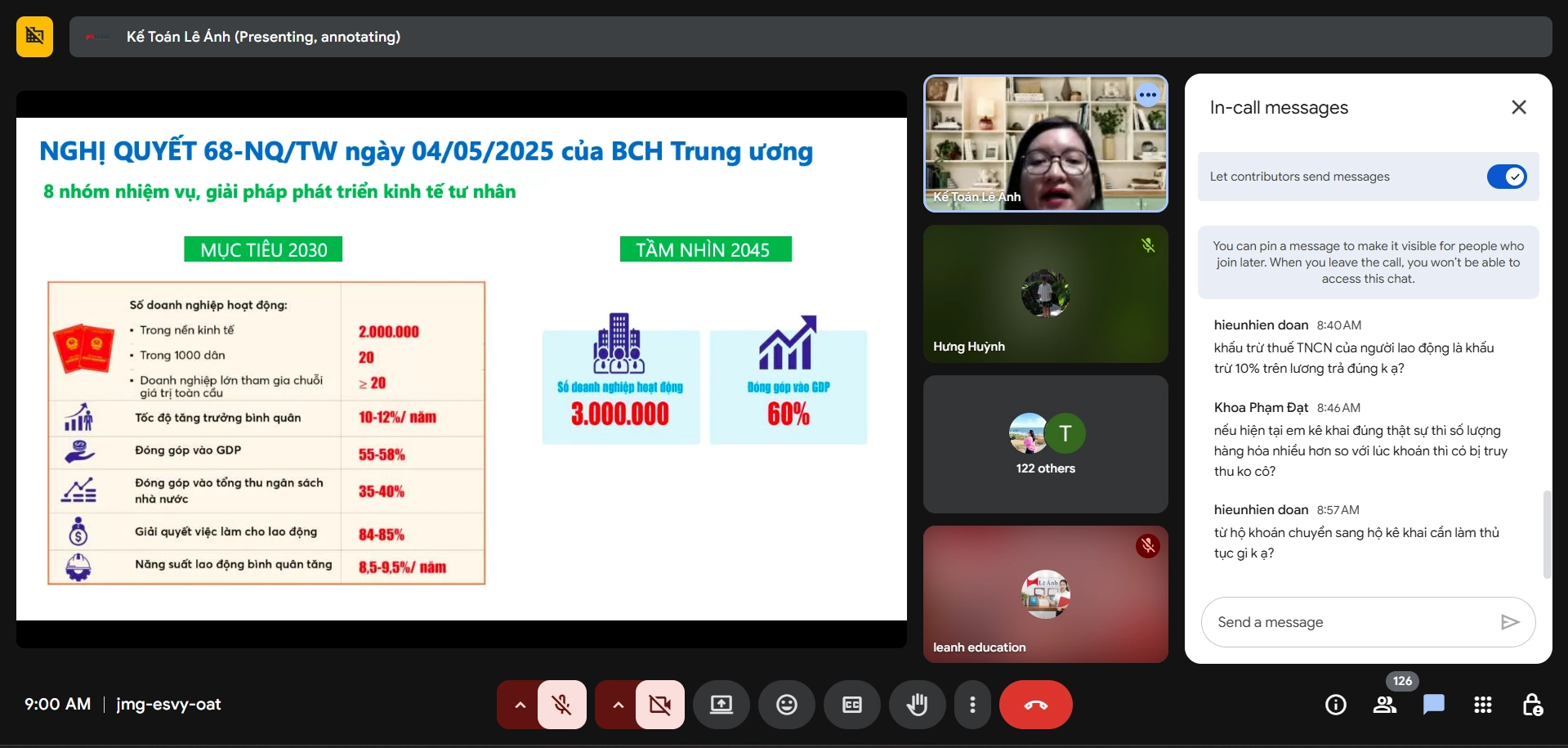Open the present screen control

721,704
